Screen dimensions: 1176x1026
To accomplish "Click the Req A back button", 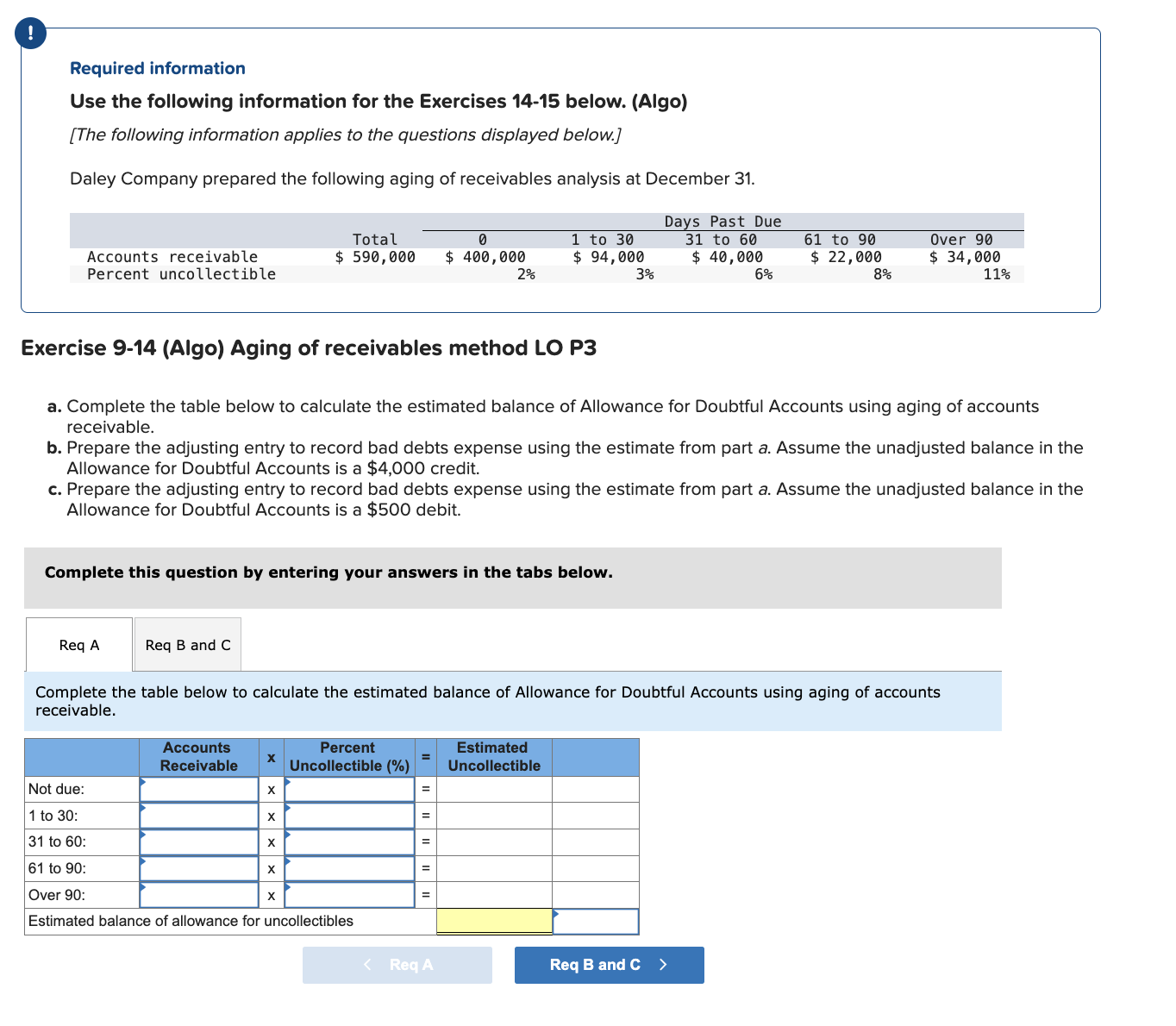I will click(397, 965).
